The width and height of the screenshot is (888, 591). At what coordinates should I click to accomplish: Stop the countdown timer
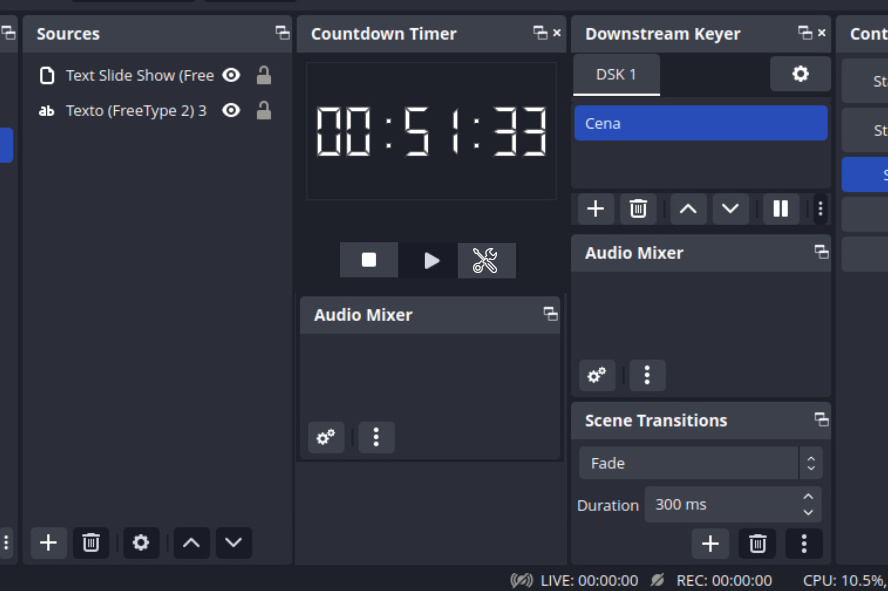point(369,260)
